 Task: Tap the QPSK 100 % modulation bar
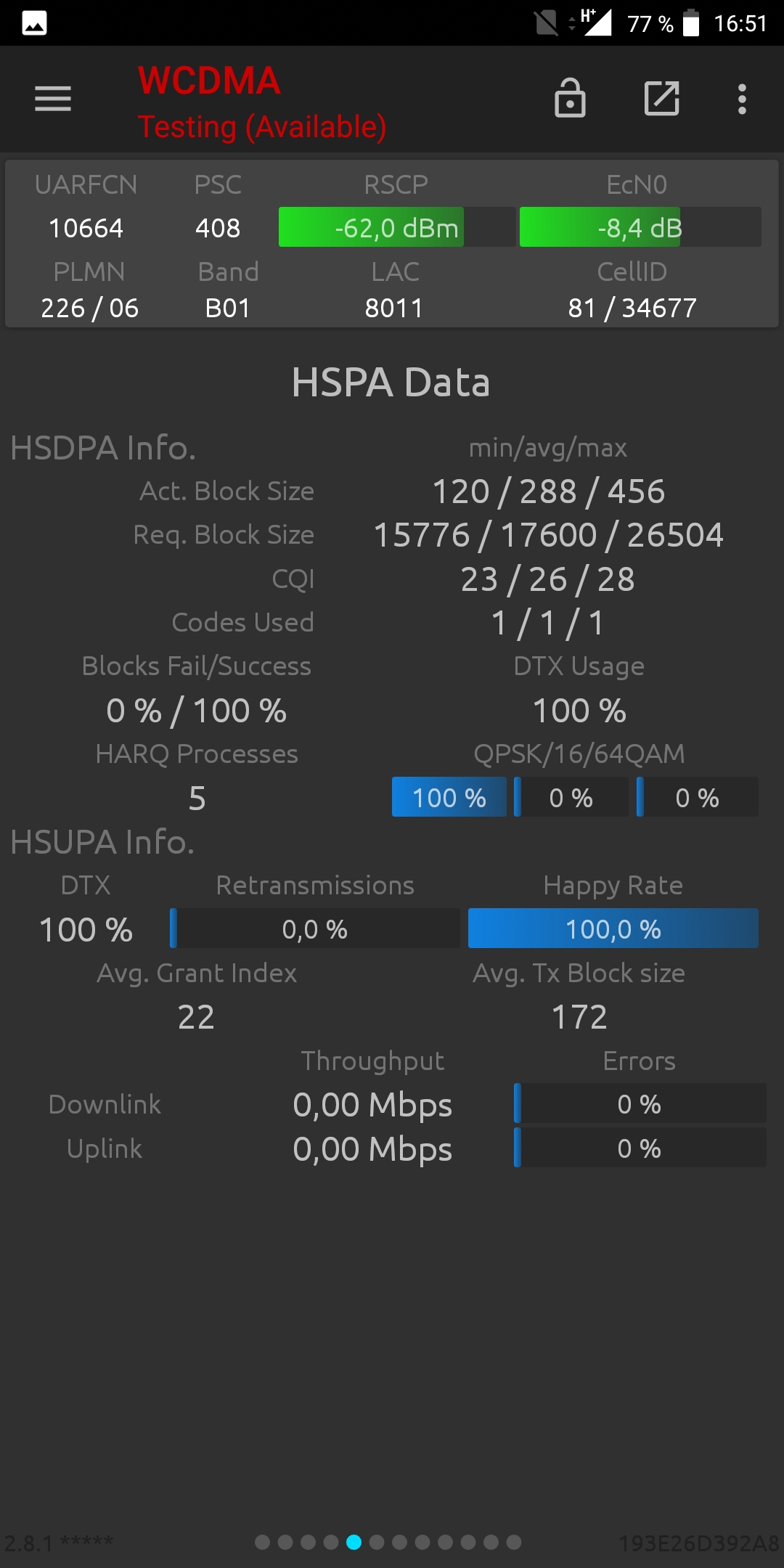pyautogui.click(x=449, y=798)
